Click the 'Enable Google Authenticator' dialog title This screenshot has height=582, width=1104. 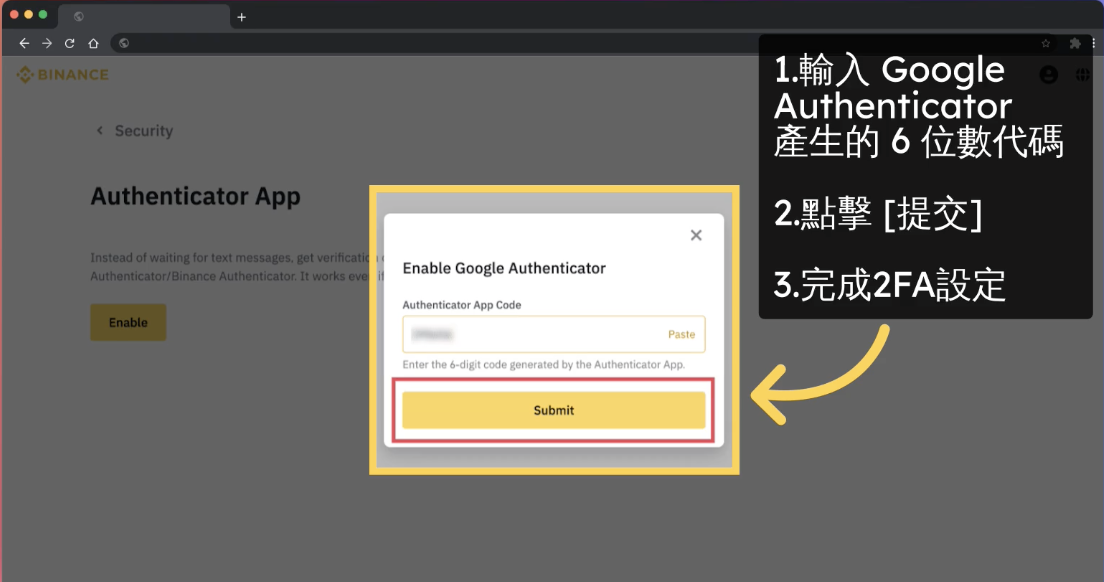click(x=504, y=268)
